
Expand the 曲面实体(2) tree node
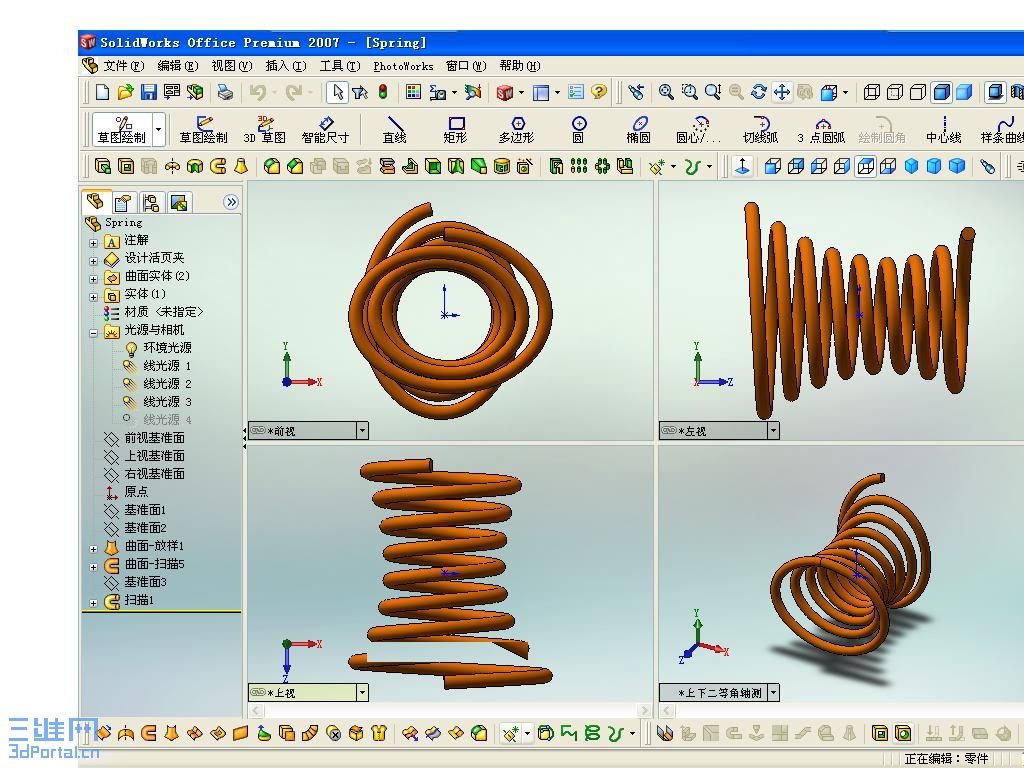click(93, 279)
